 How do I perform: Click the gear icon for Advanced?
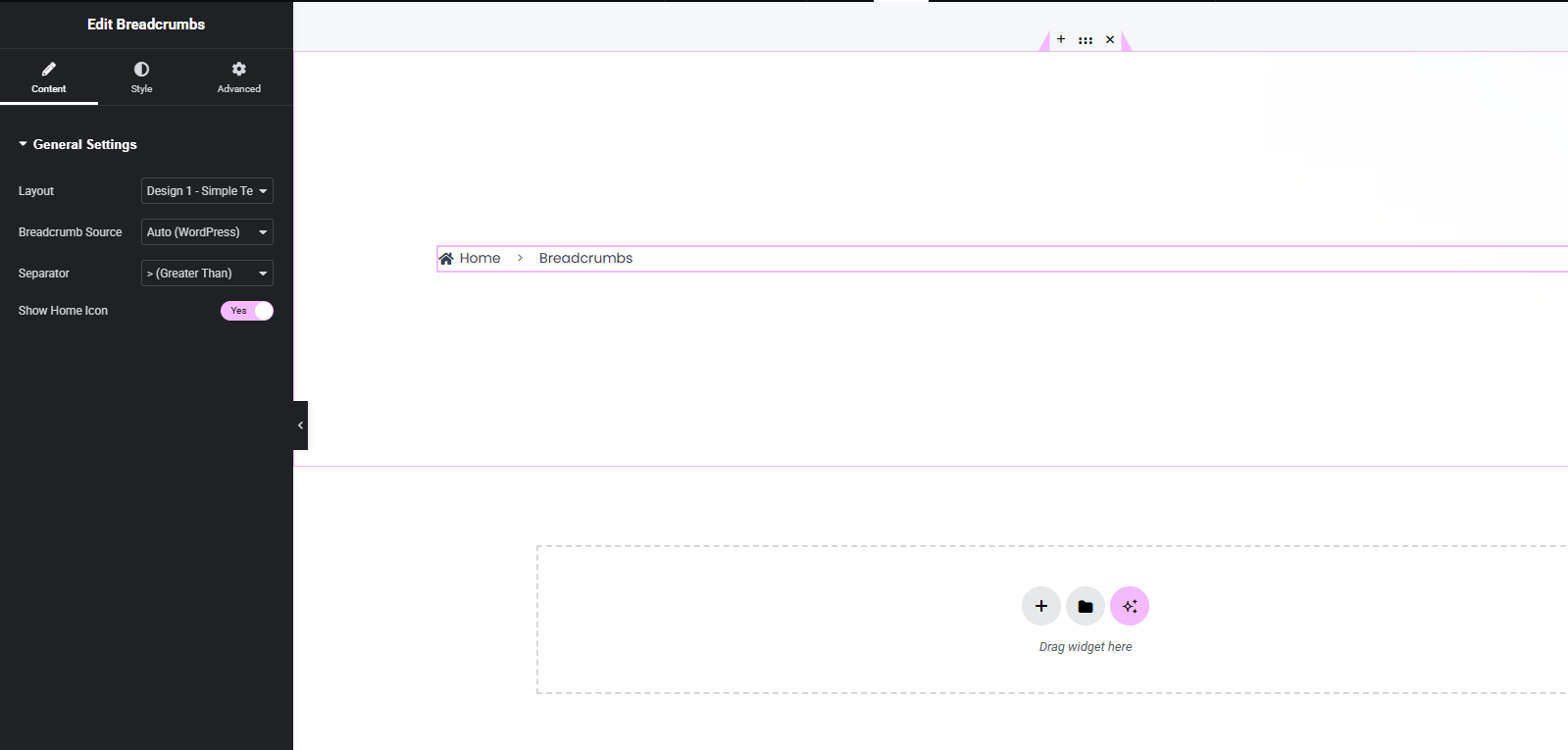tap(239, 69)
